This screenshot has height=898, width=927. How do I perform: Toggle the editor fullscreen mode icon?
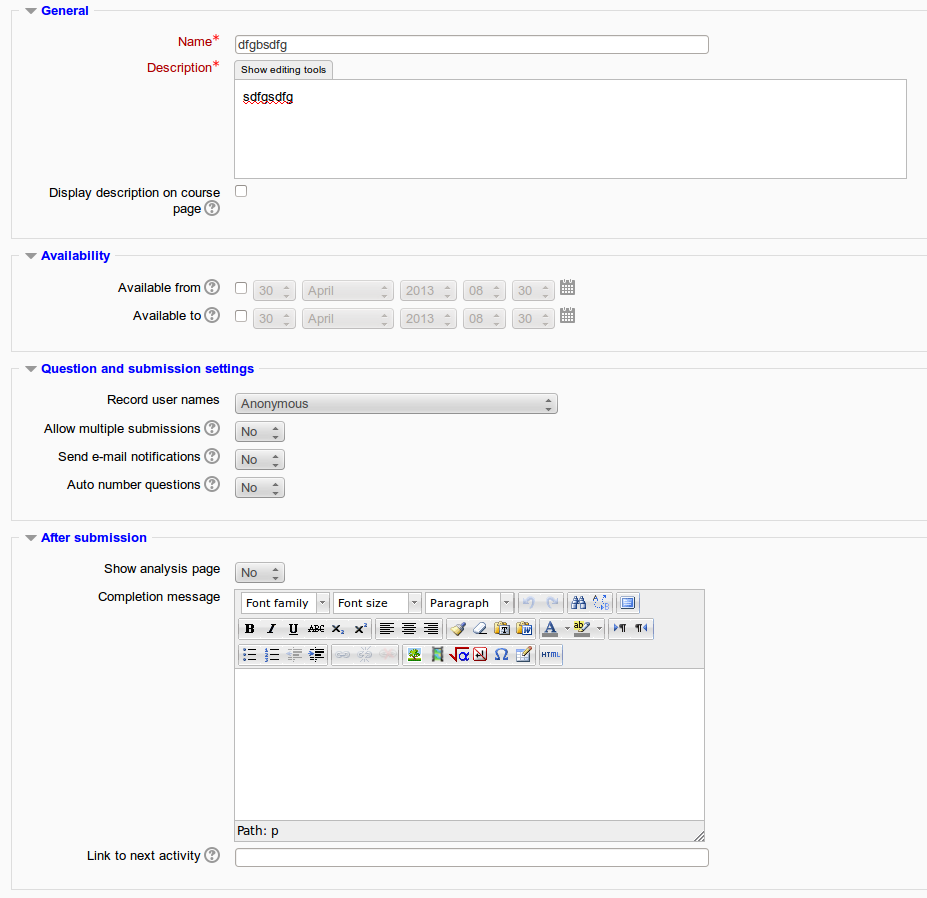pos(628,602)
